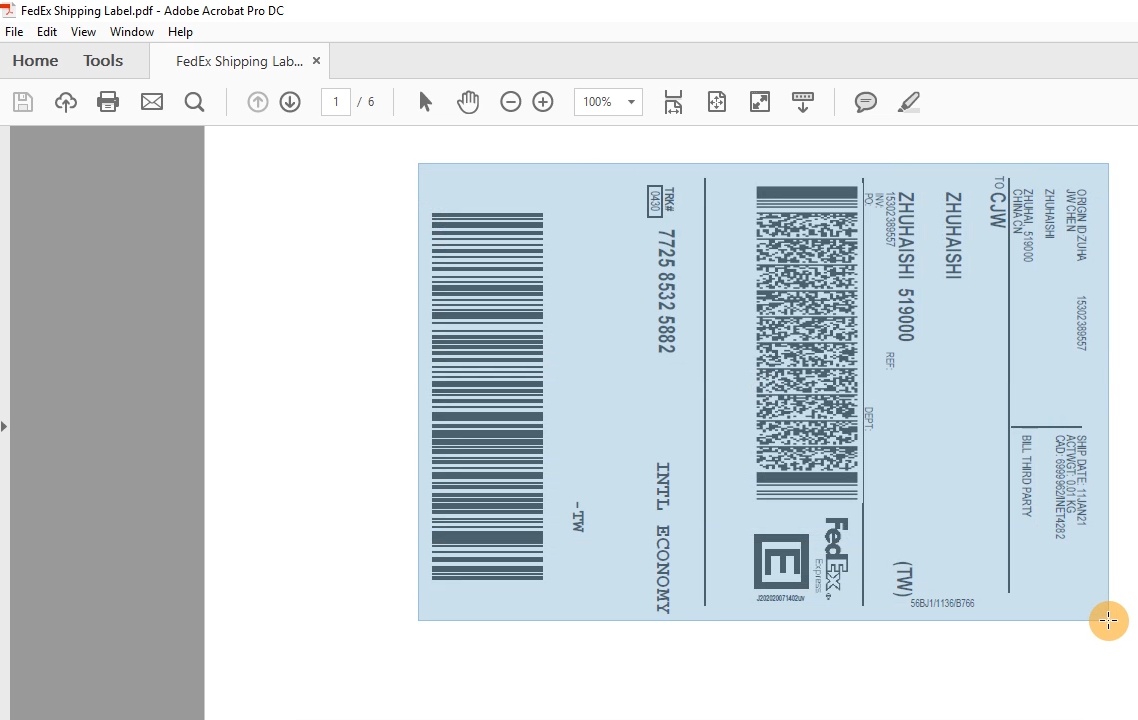Open the View menu

pyautogui.click(x=83, y=32)
